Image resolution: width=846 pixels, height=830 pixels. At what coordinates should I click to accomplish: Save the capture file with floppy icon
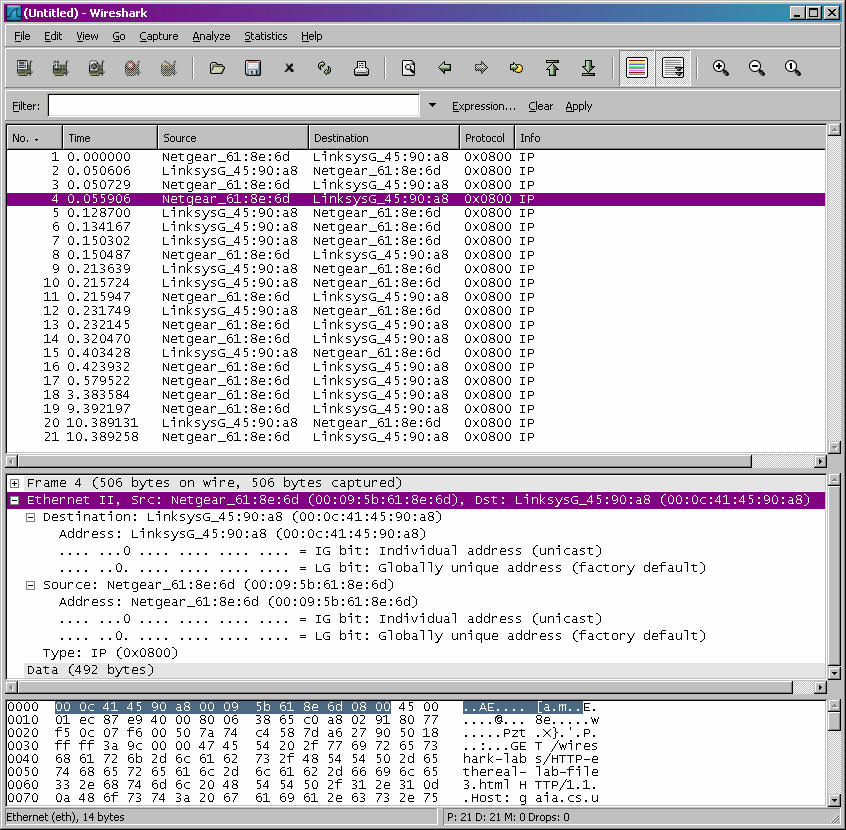point(253,68)
